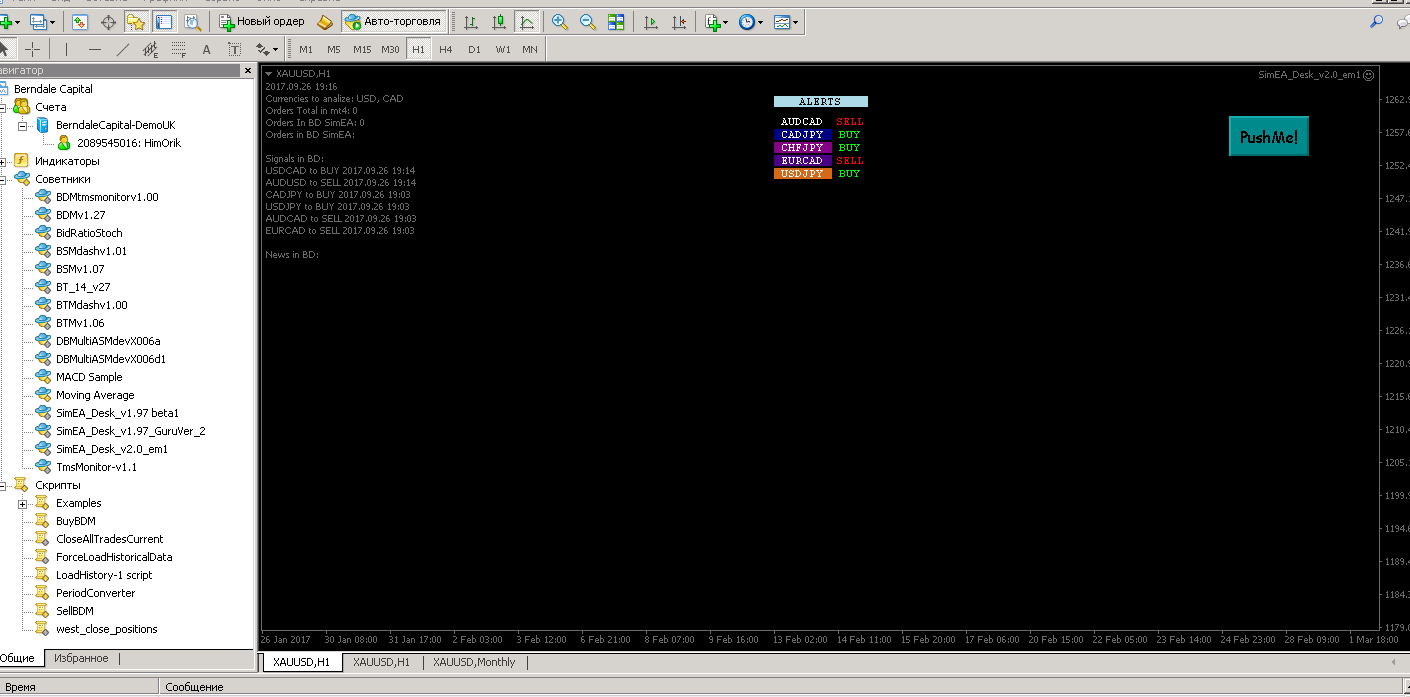Open the Market Watch window icon

tap(80, 21)
